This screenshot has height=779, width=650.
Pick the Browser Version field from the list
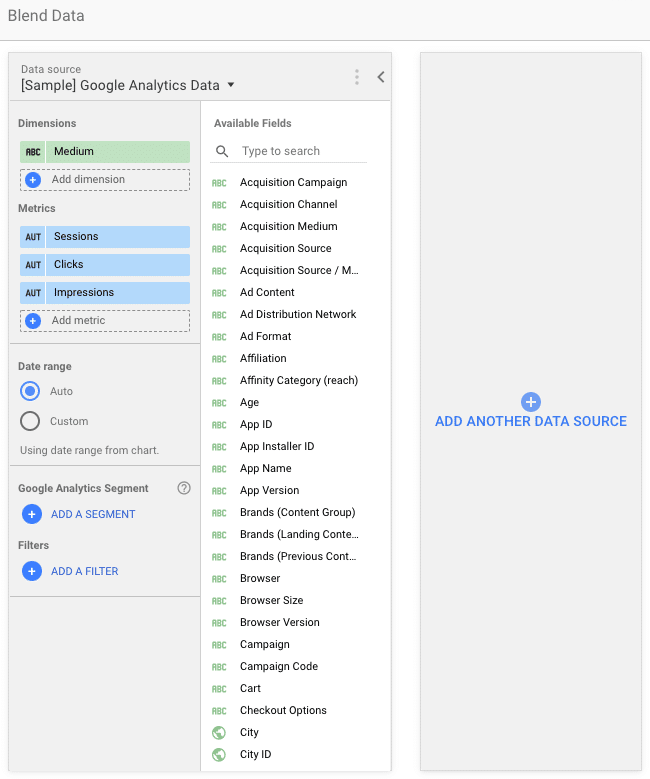(x=279, y=622)
